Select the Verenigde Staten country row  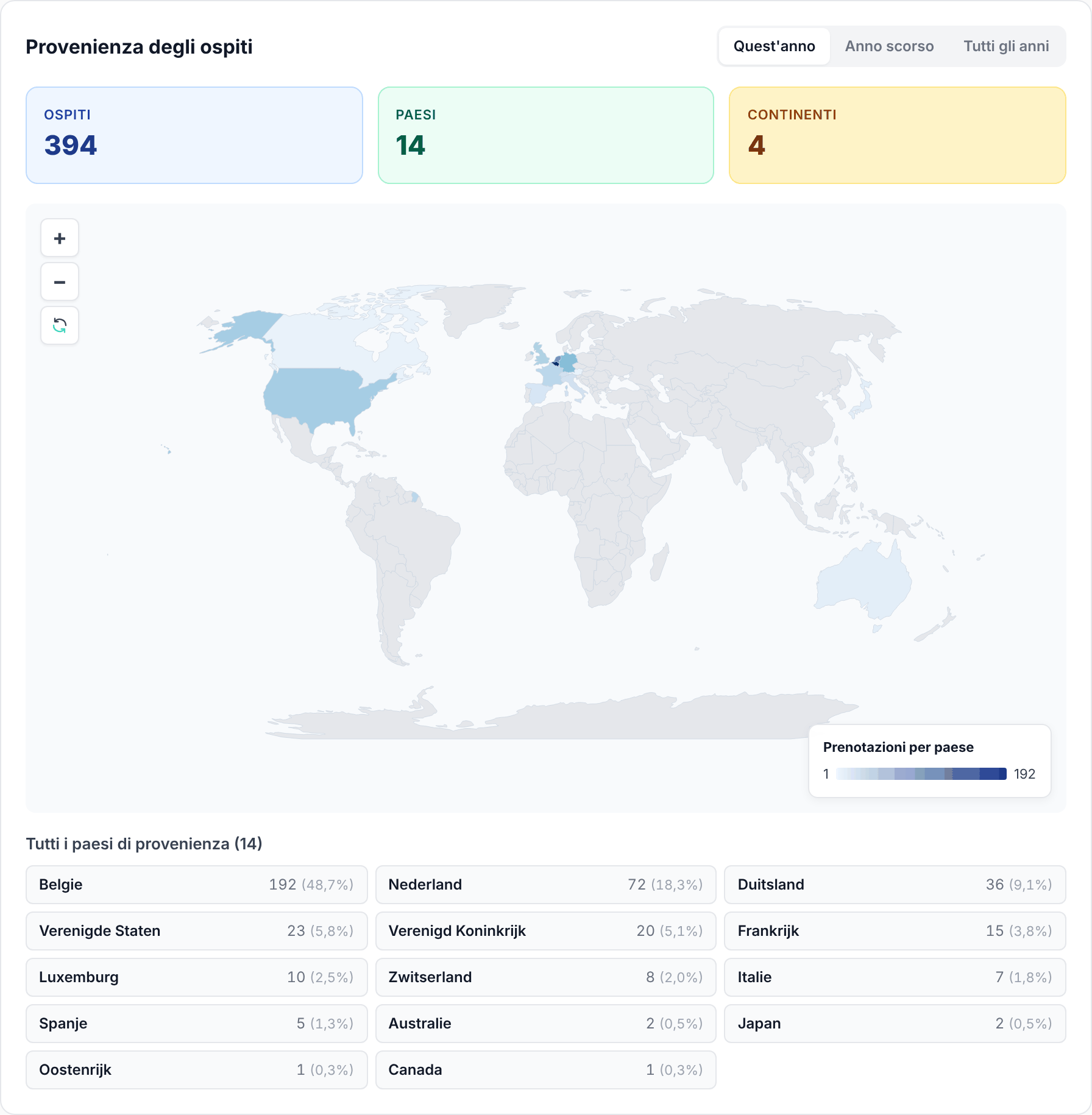(x=197, y=931)
